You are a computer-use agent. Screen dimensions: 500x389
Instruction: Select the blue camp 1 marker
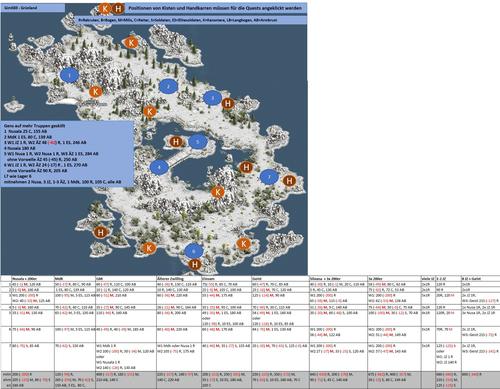[x=69, y=75]
